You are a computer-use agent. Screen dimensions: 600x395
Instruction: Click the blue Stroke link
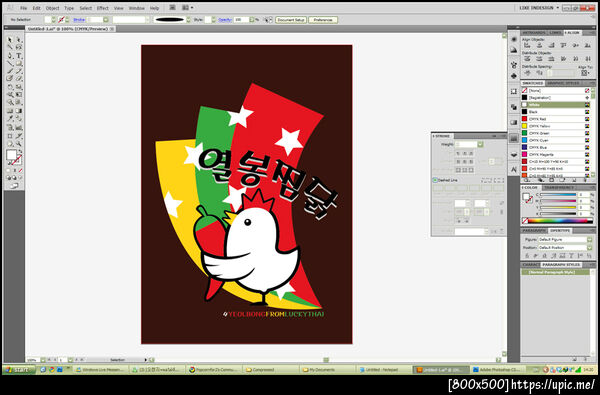(79, 20)
